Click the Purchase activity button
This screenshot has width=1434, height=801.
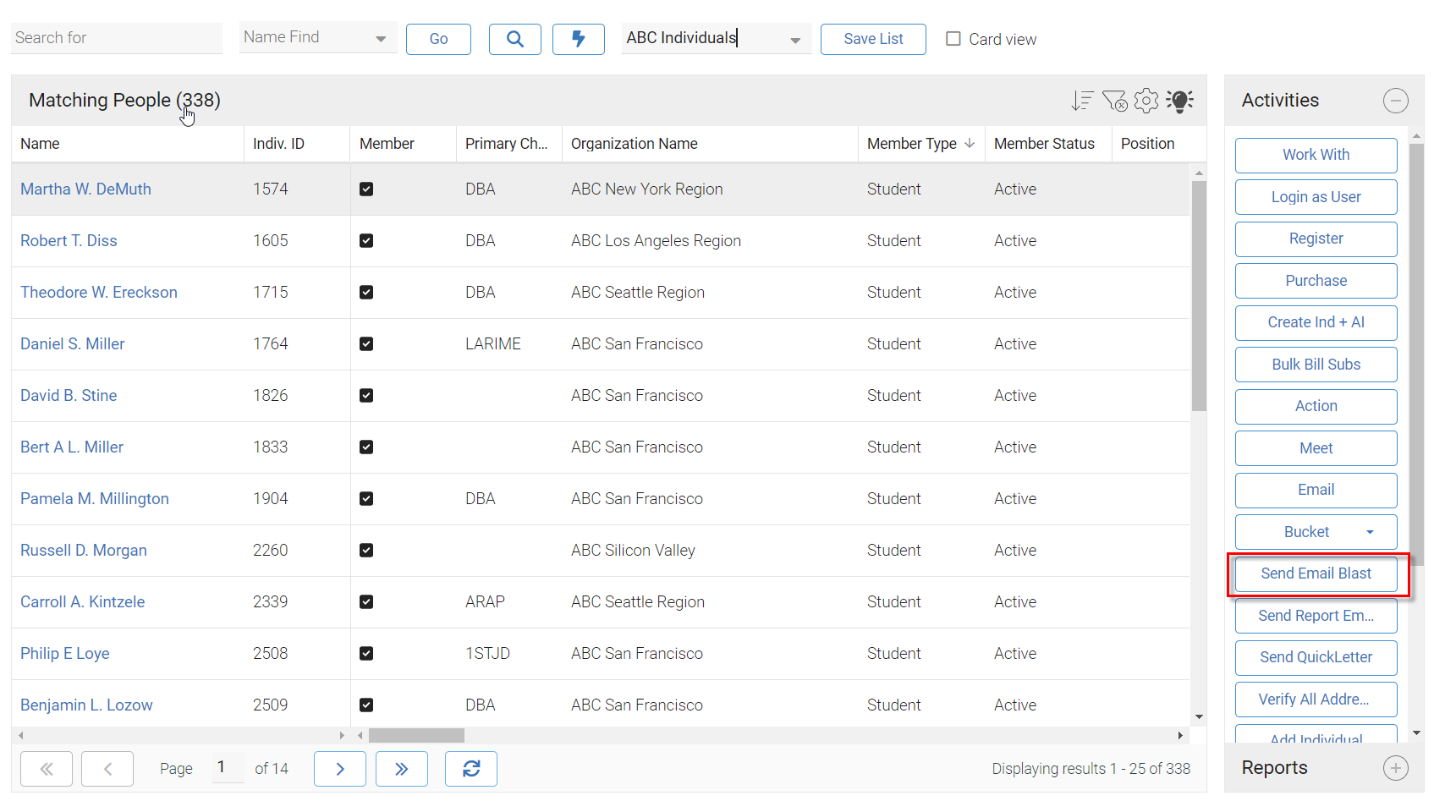[x=1316, y=281]
